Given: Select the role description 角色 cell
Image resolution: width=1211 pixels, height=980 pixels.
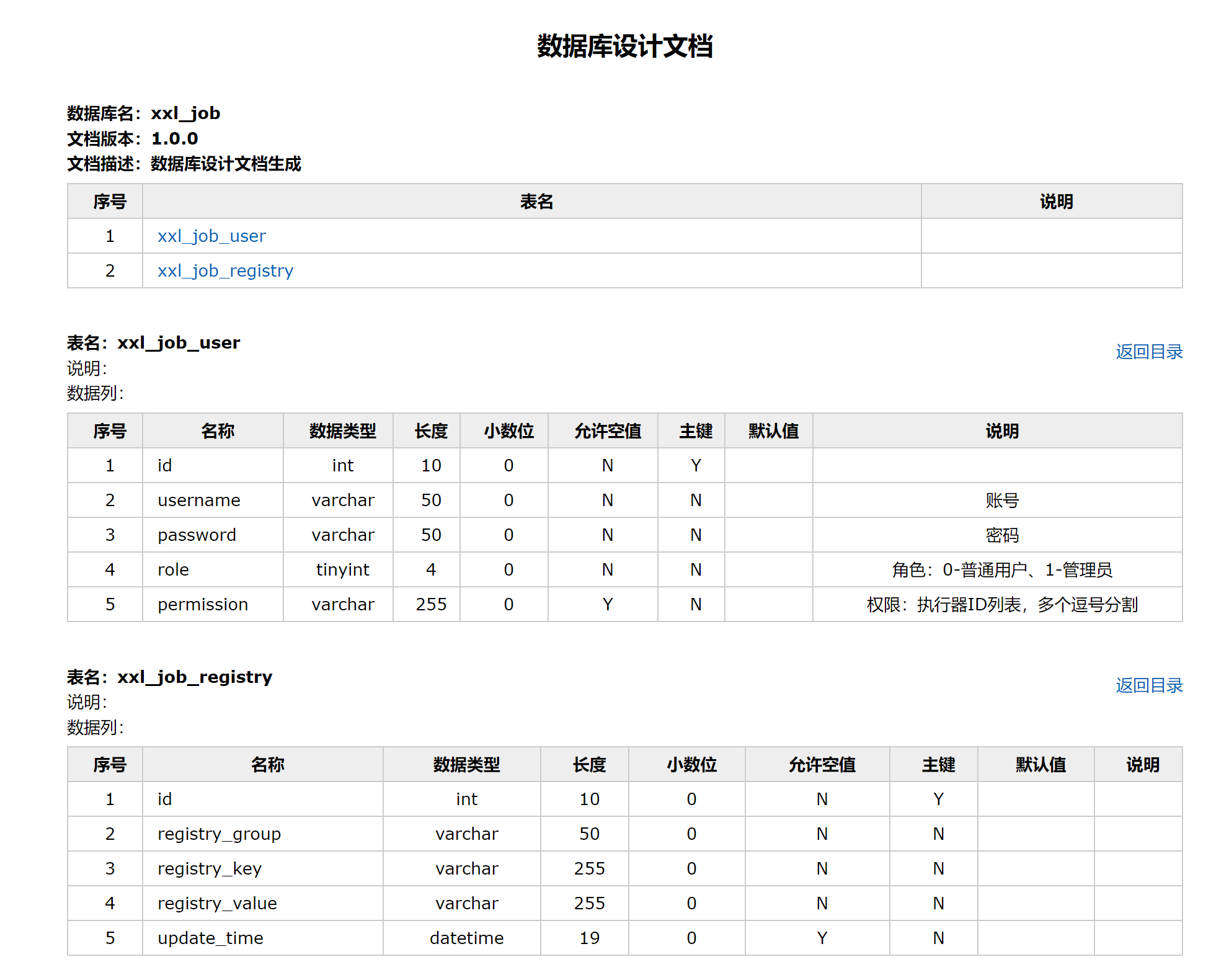Looking at the screenshot, I should pyautogui.click(x=1001, y=570).
